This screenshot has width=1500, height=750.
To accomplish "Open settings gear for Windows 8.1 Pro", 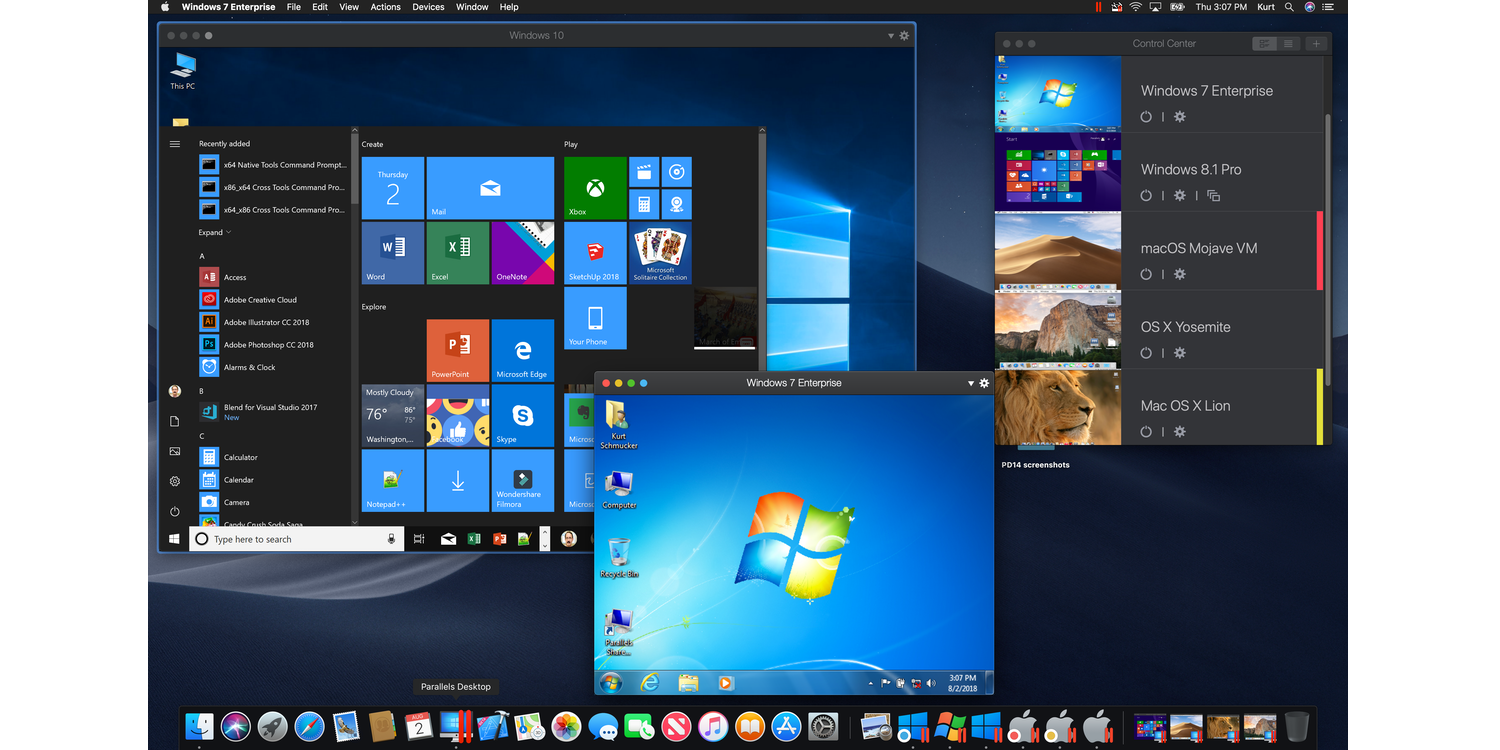I will (x=1179, y=196).
